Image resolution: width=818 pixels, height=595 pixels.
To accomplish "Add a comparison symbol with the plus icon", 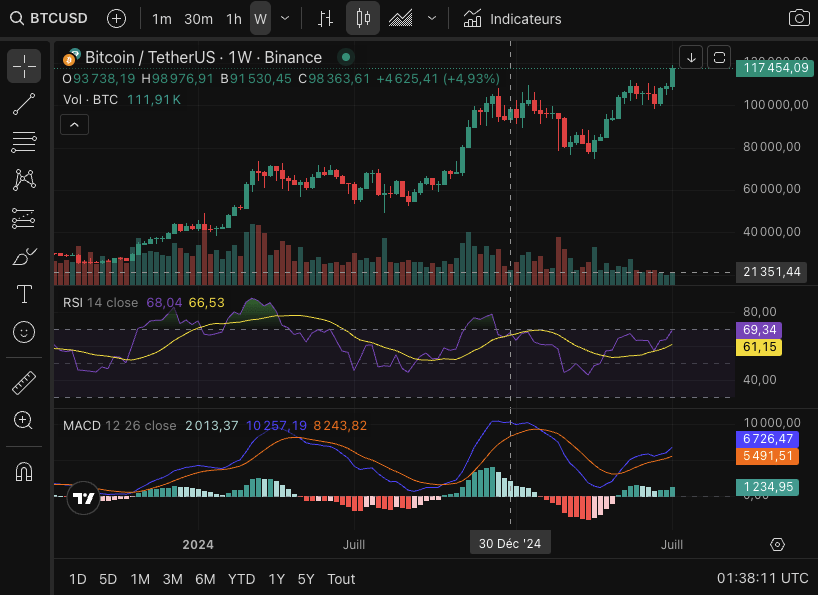I will [x=116, y=19].
